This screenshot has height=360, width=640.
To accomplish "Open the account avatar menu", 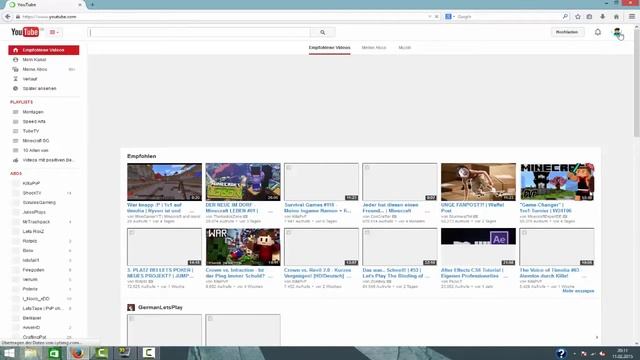I will 617,32.
